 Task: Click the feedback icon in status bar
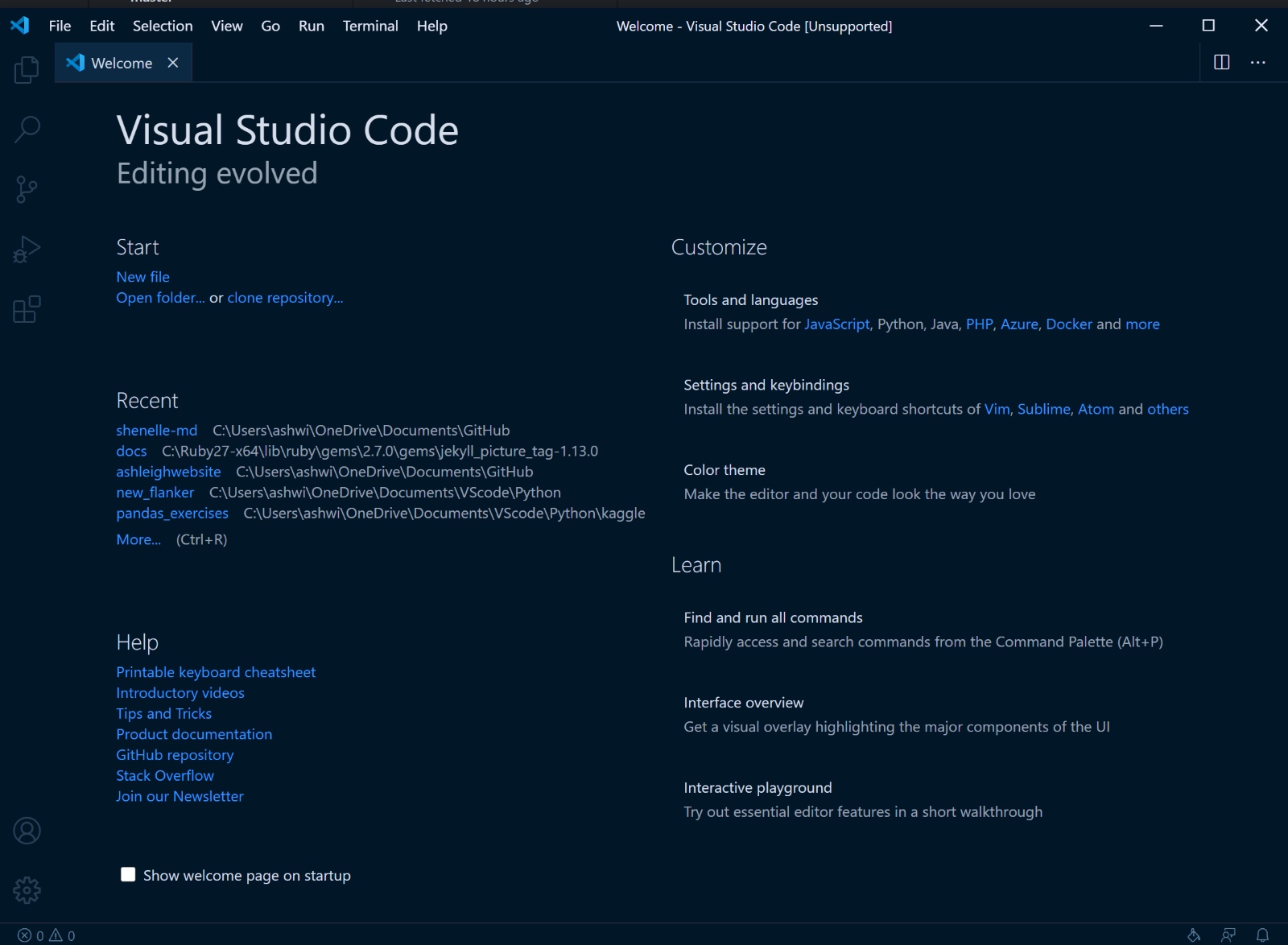pyautogui.click(x=1228, y=935)
